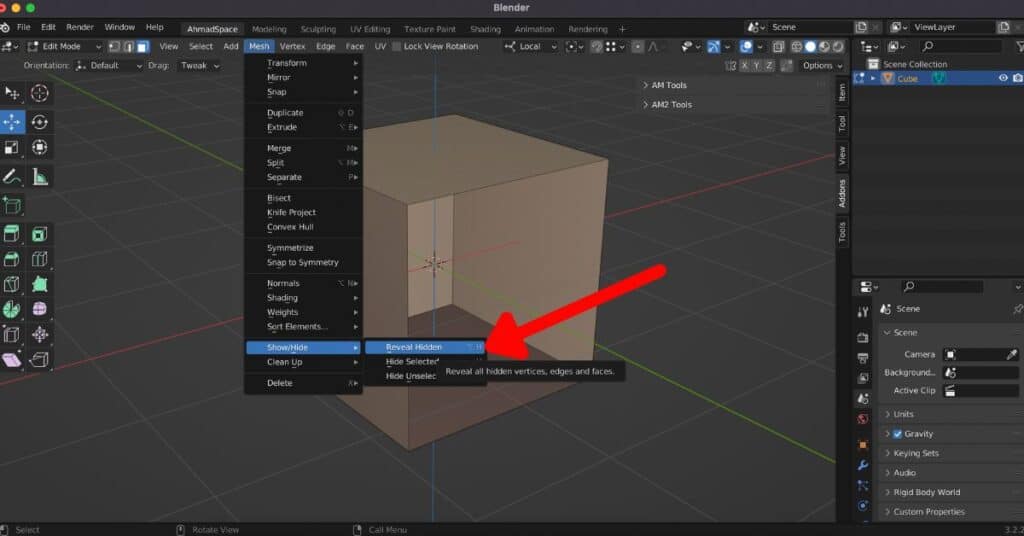The width and height of the screenshot is (1024, 536).
Task: Open the Addons sidebar tab
Action: 842,193
